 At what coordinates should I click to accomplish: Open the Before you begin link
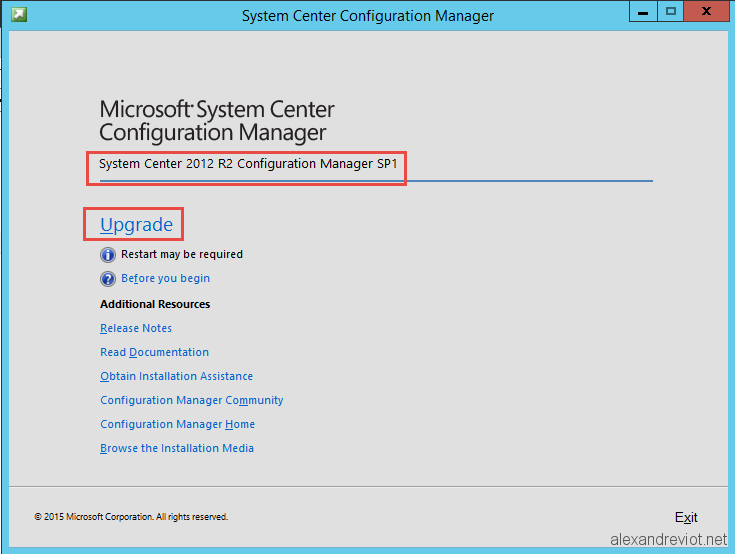[x=165, y=278]
